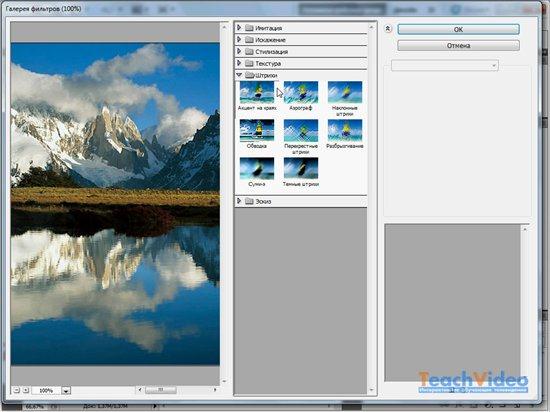Screen dimensions: 550x412
Task: Select the Перекрестные штрихи filter thumbnail
Action: (x=301, y=130)
